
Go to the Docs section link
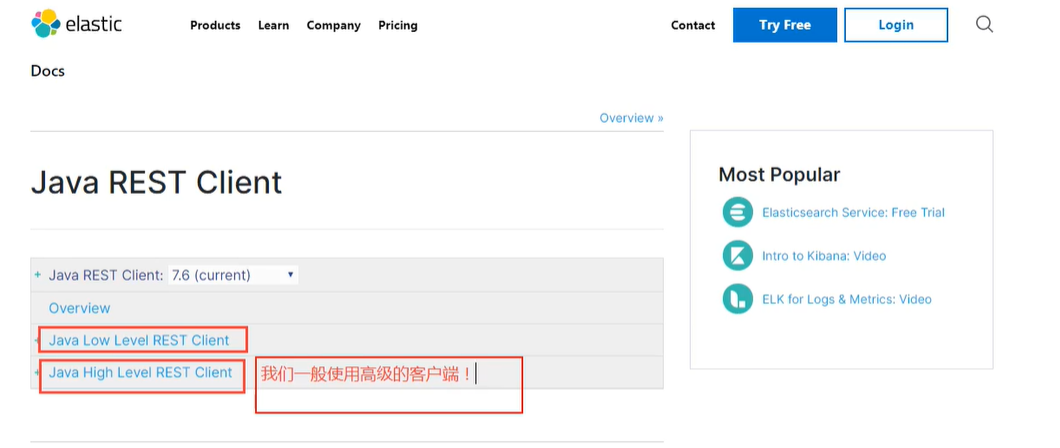point(47,70)
